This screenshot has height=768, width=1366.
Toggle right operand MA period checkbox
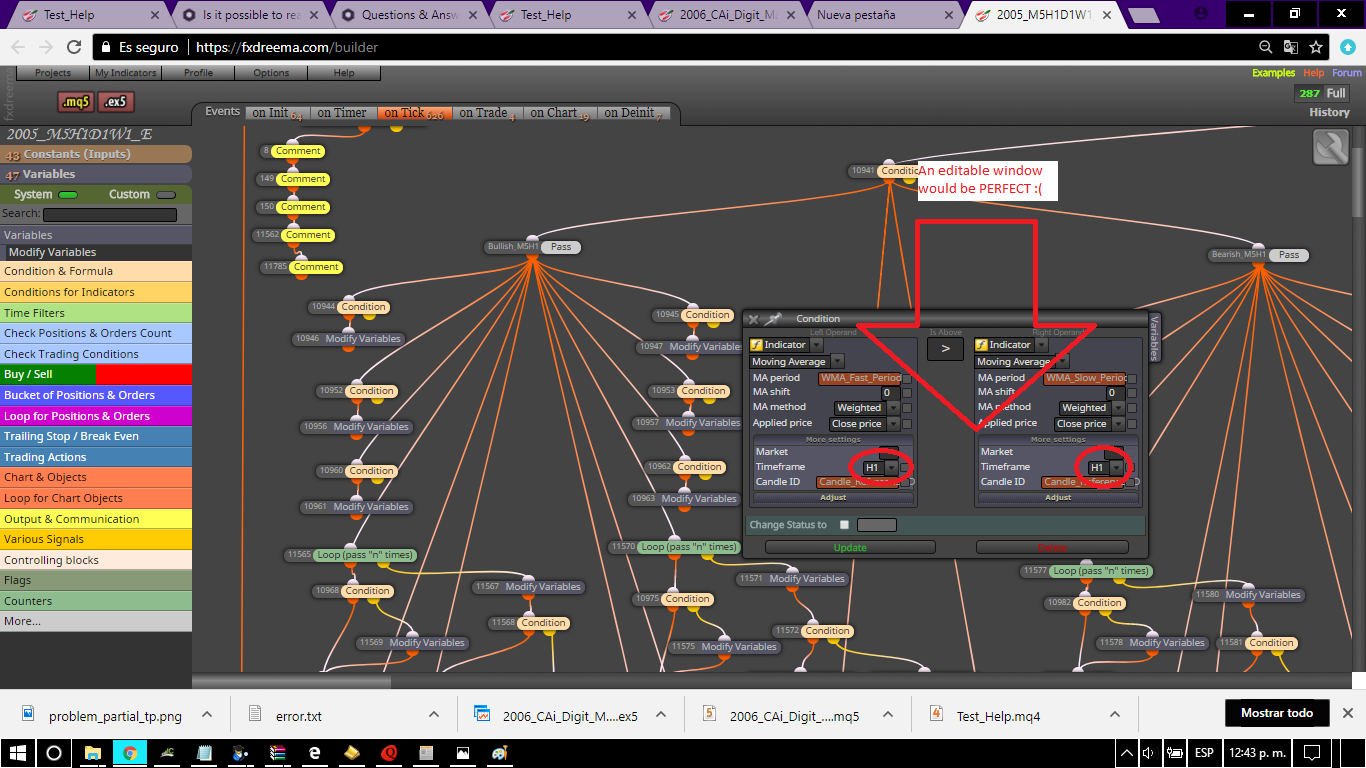click(1132, 379)
